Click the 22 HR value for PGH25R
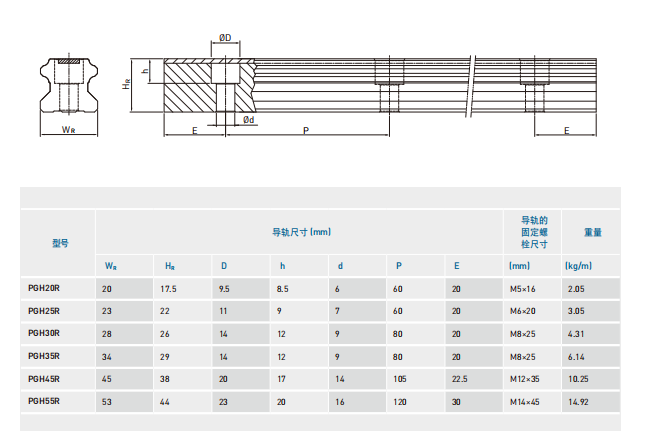This screenshot has height=444, width=648. pos(164,311)
